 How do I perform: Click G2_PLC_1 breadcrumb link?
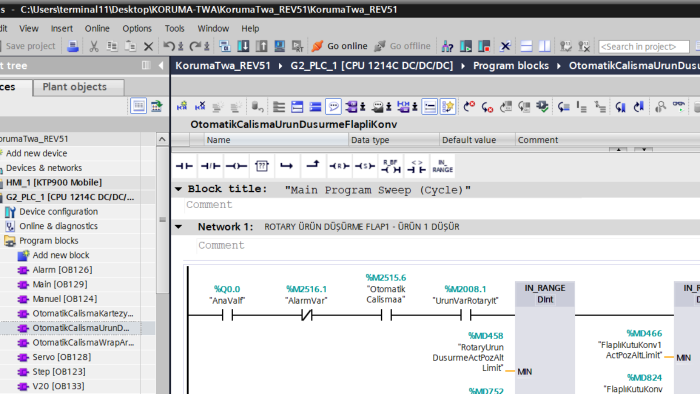[371, 66]
